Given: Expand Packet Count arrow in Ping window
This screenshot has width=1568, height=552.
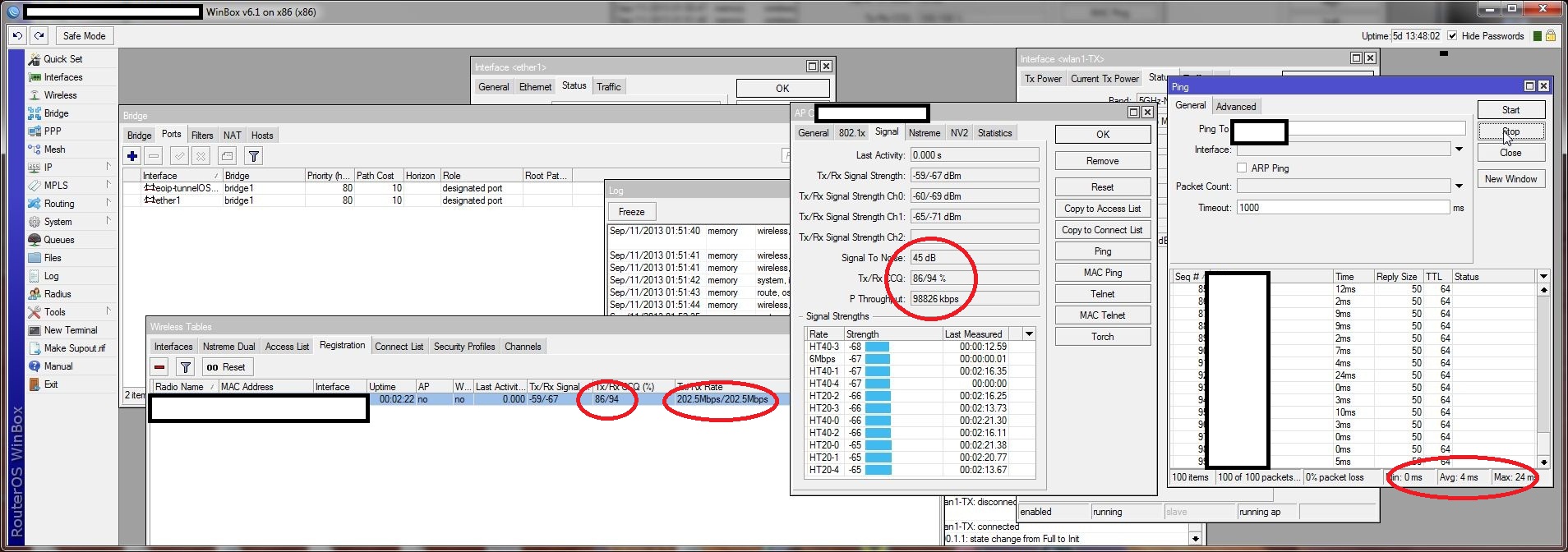Looking at the screenshot, I should [1459, 186].
